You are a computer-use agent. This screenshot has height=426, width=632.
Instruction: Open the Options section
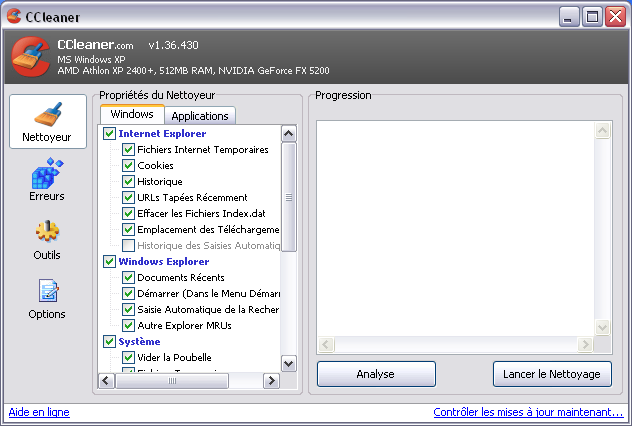coord(47,299)
